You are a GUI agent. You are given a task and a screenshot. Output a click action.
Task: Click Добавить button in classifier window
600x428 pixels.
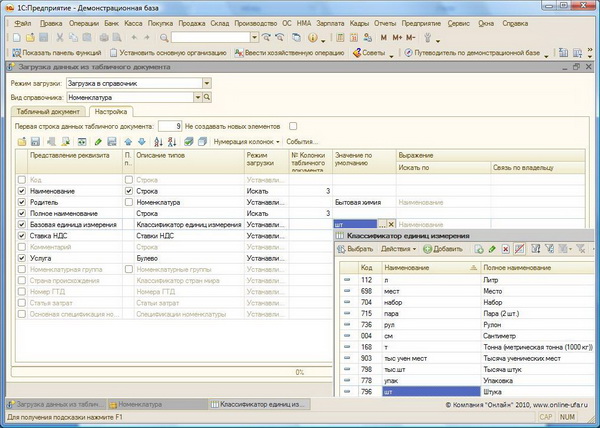click(443, 247)
